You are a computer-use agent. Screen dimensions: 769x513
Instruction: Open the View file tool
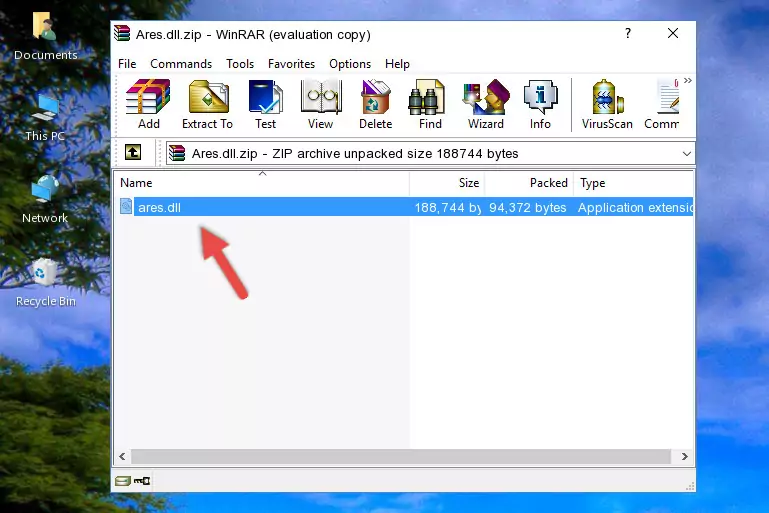(x=321, y=104)
